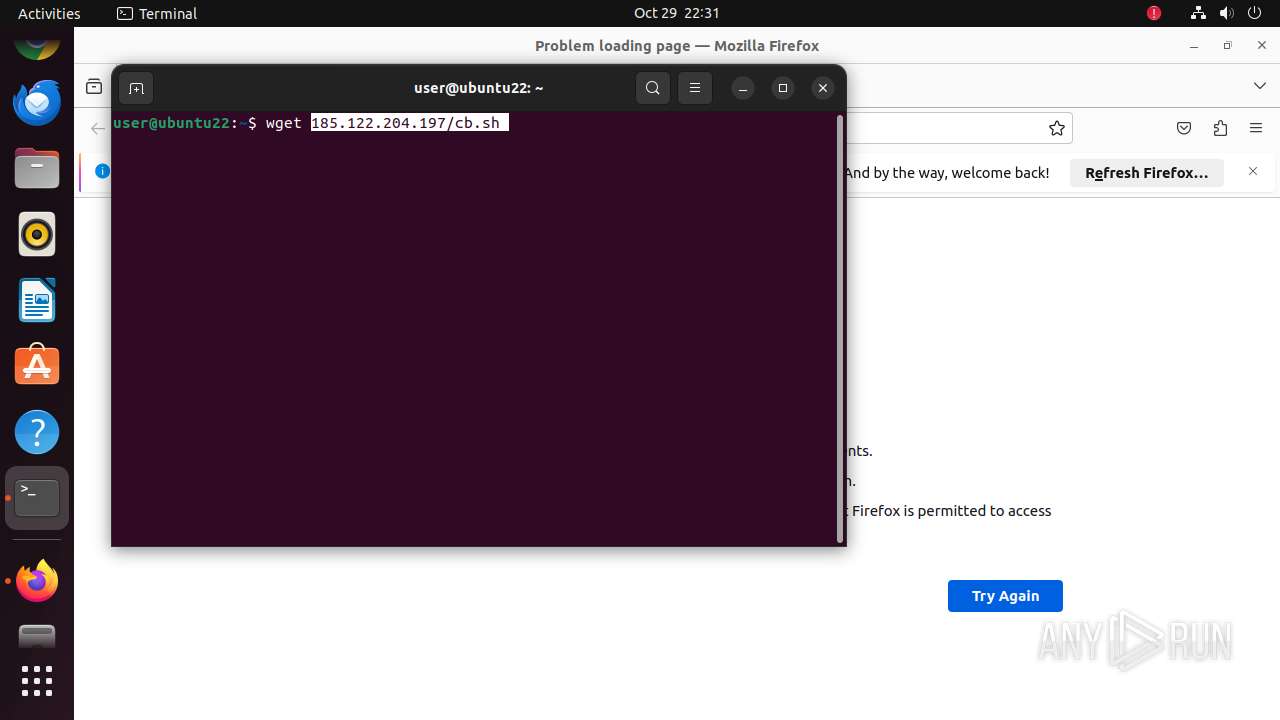The width and height of the screenshot is (1280, 720).
Task: Restore the Firefox window size
Action: click(x=1227, y=46)
